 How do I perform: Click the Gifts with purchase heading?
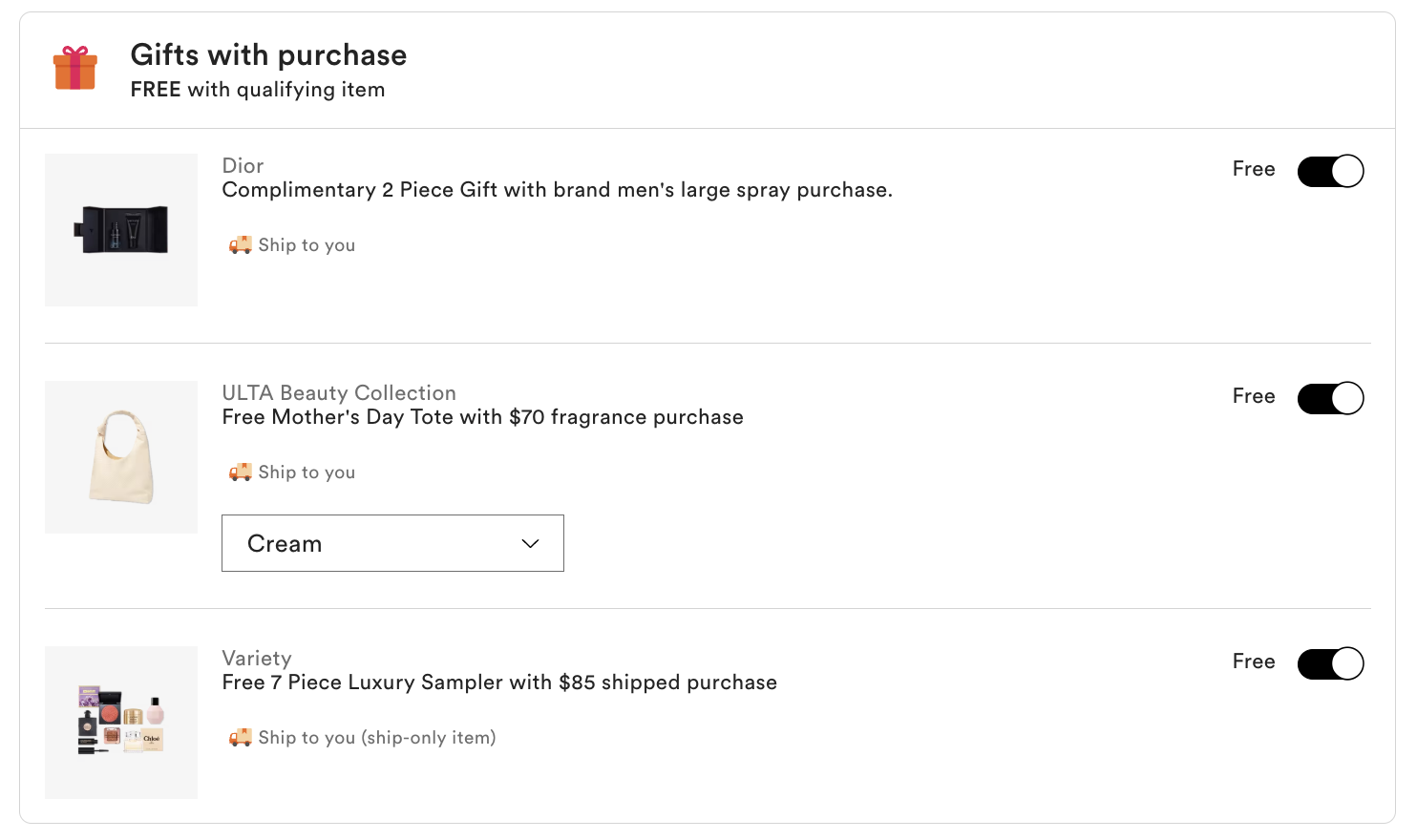click(268, 55)
